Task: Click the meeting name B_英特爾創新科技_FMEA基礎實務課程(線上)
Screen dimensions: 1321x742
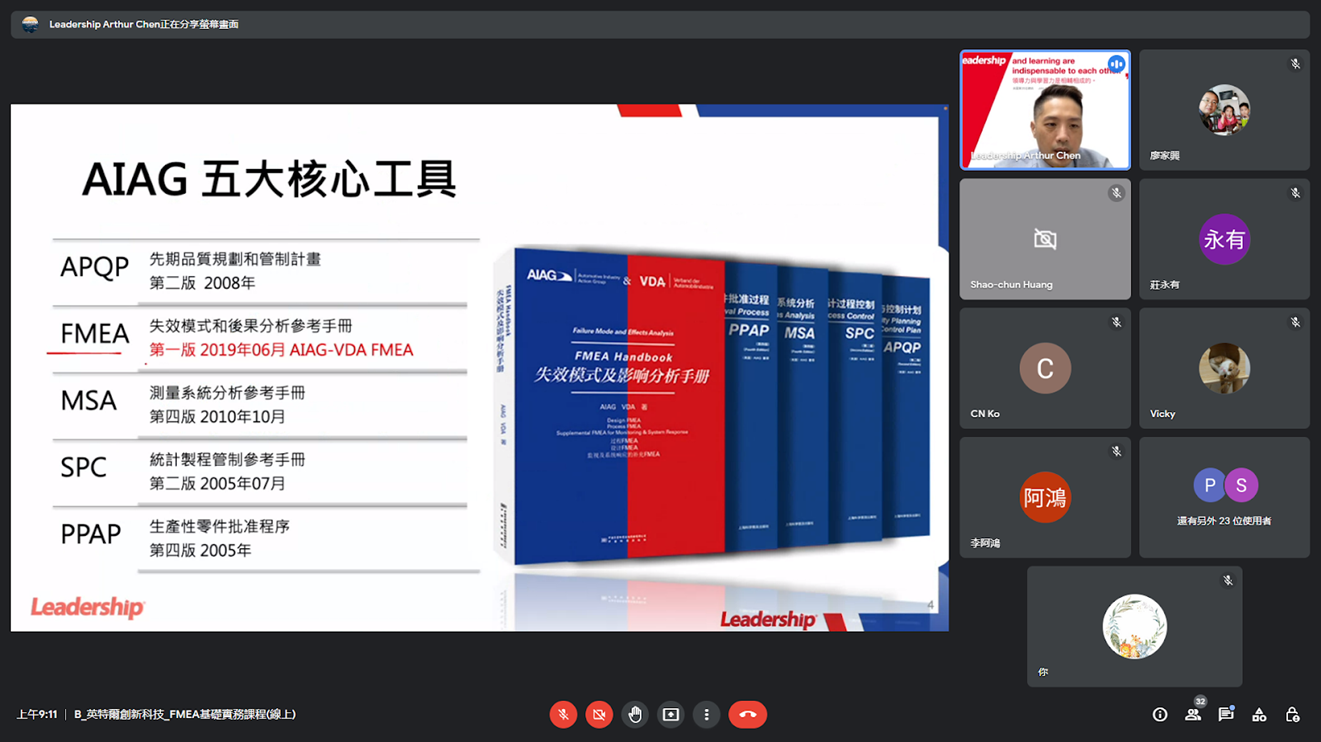Action: (185, 714)
